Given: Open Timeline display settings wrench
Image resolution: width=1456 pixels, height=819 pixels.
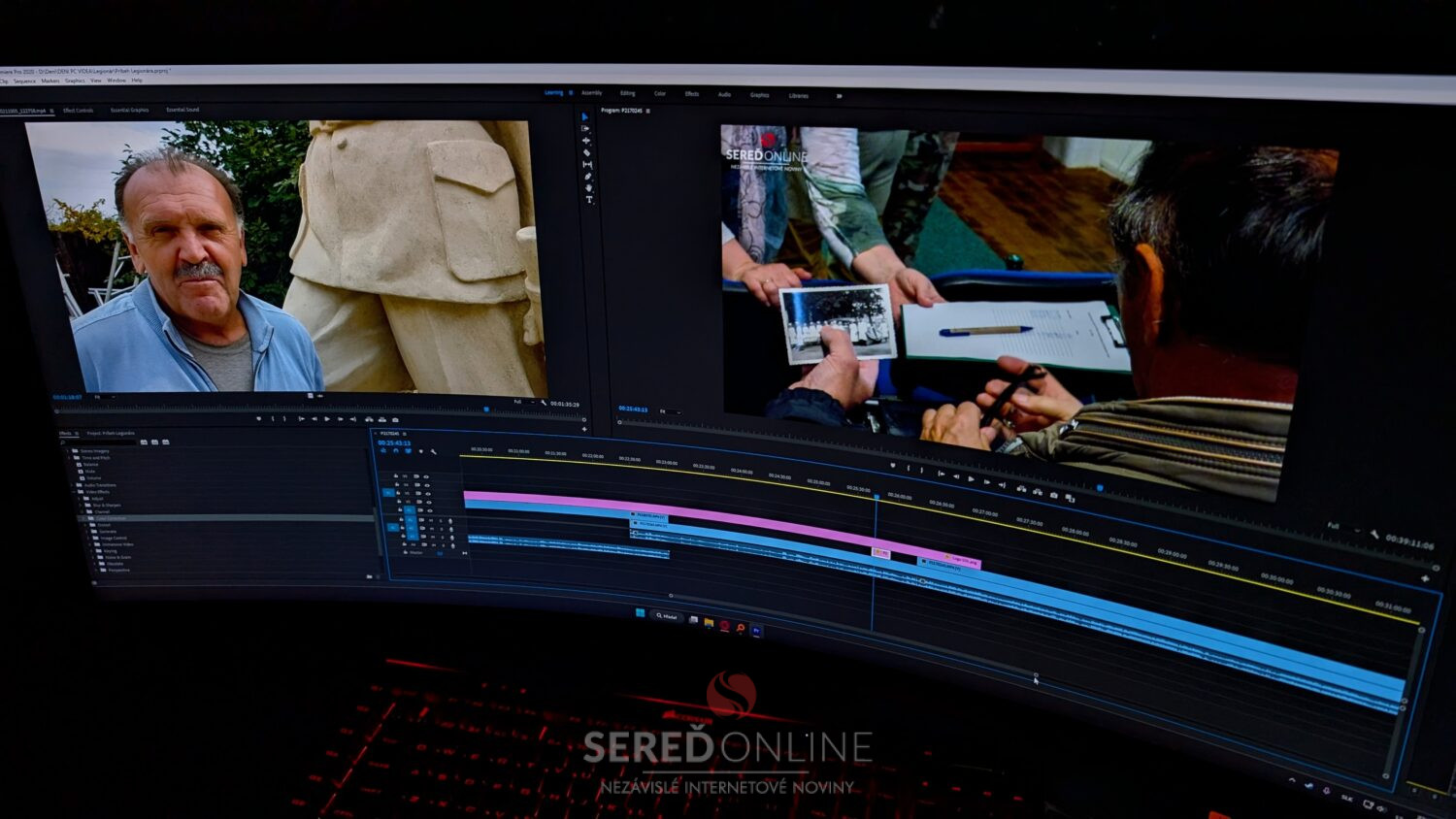Looking at the screenshot, I should pos(433,452).
